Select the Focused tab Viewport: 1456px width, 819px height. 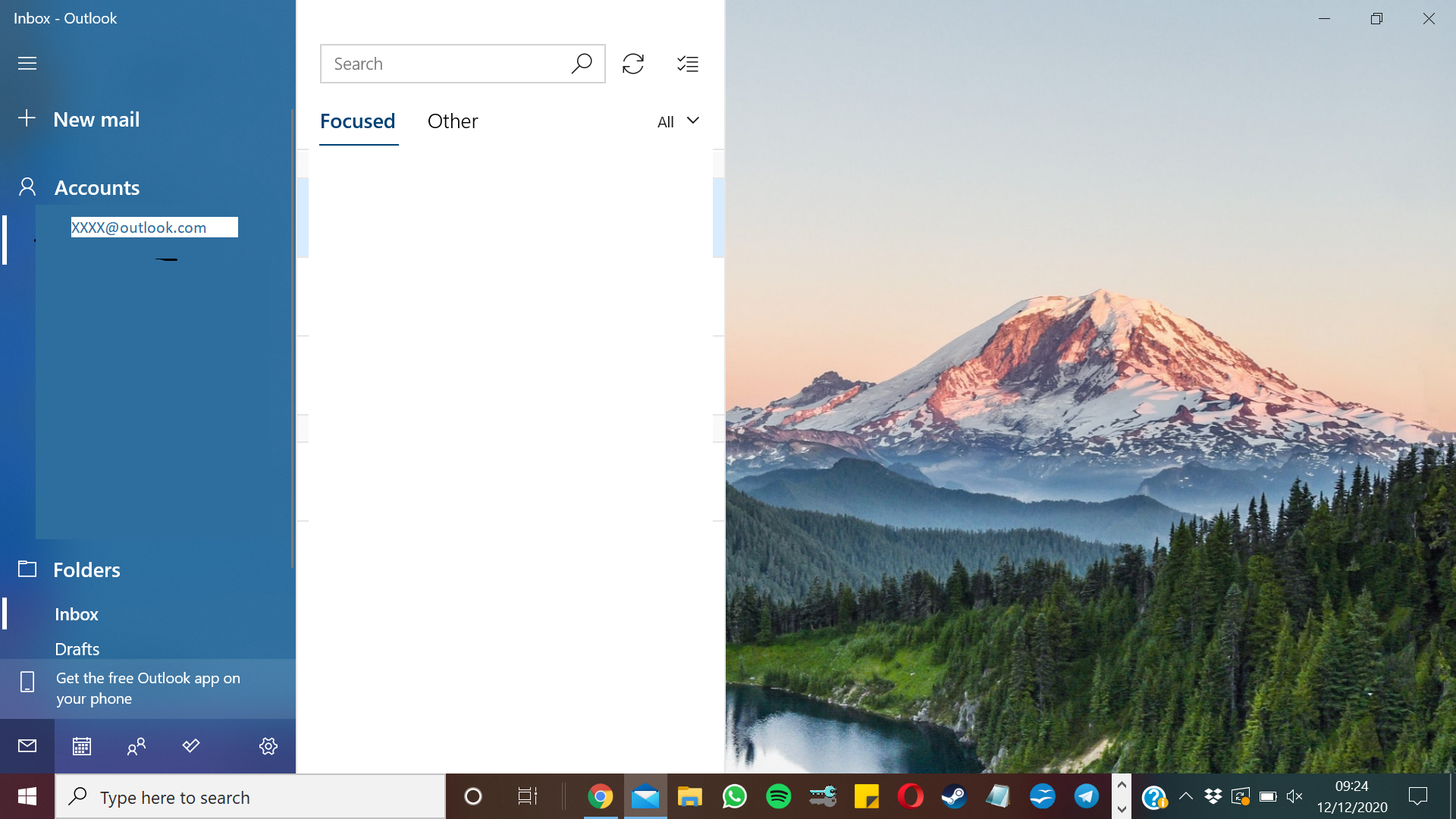[x=357, y=121]
